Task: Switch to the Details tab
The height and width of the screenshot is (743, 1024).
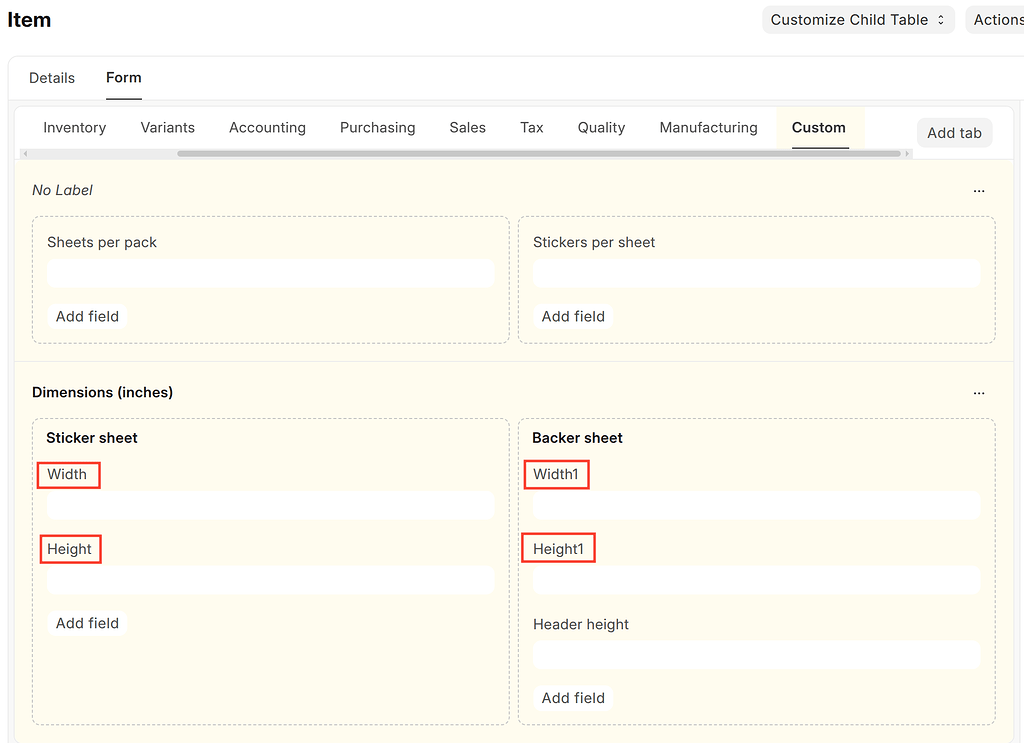Action: [x=51, y=77]
